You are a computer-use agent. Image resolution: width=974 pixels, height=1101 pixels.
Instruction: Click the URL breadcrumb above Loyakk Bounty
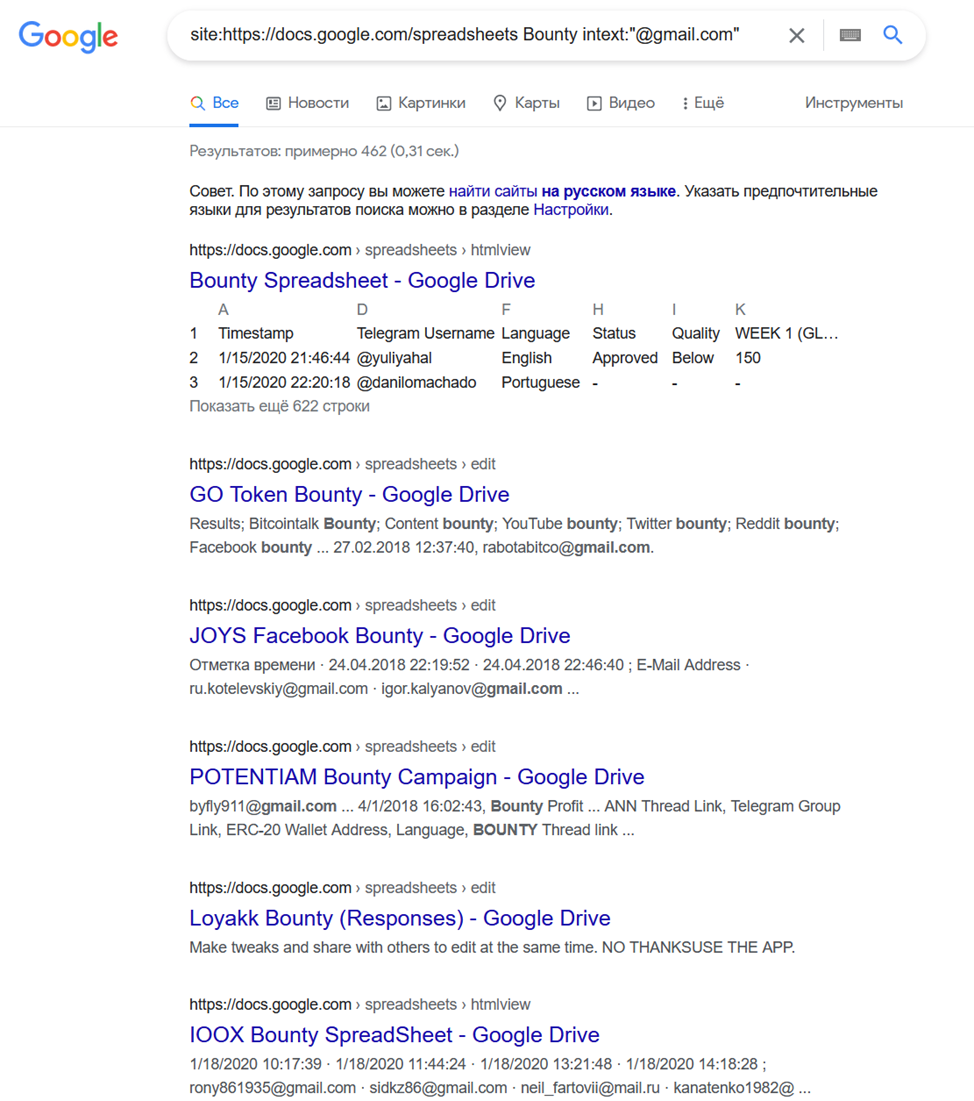click(343, 888)
